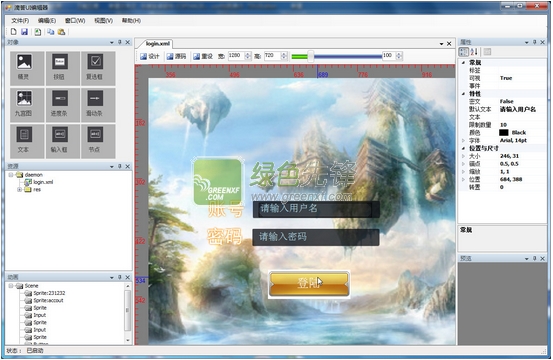Open the 对象 panel options dropdown
The height and width of the screenshot is (360, 553).
coord(112,43)
